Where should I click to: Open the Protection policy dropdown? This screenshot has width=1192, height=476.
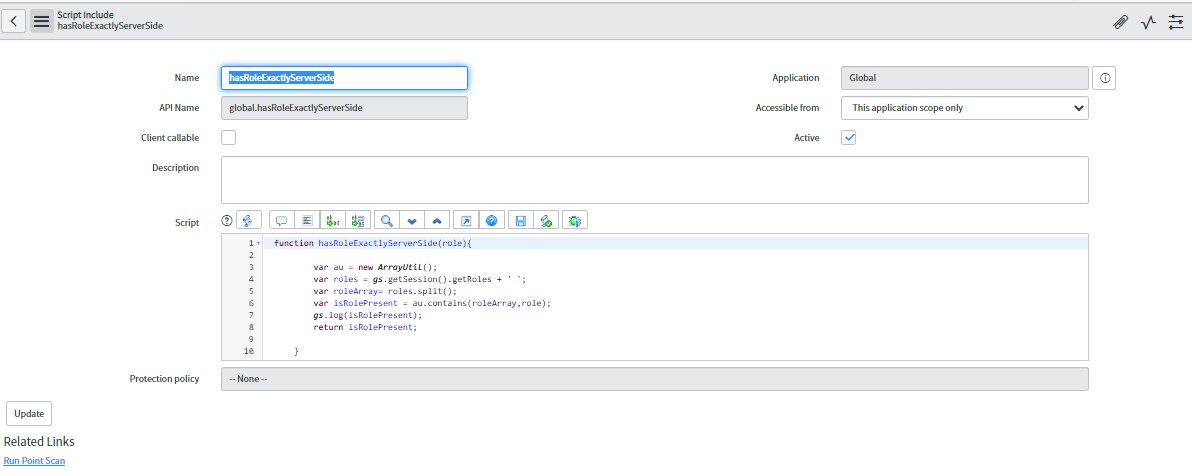click(x=654, y=379)
